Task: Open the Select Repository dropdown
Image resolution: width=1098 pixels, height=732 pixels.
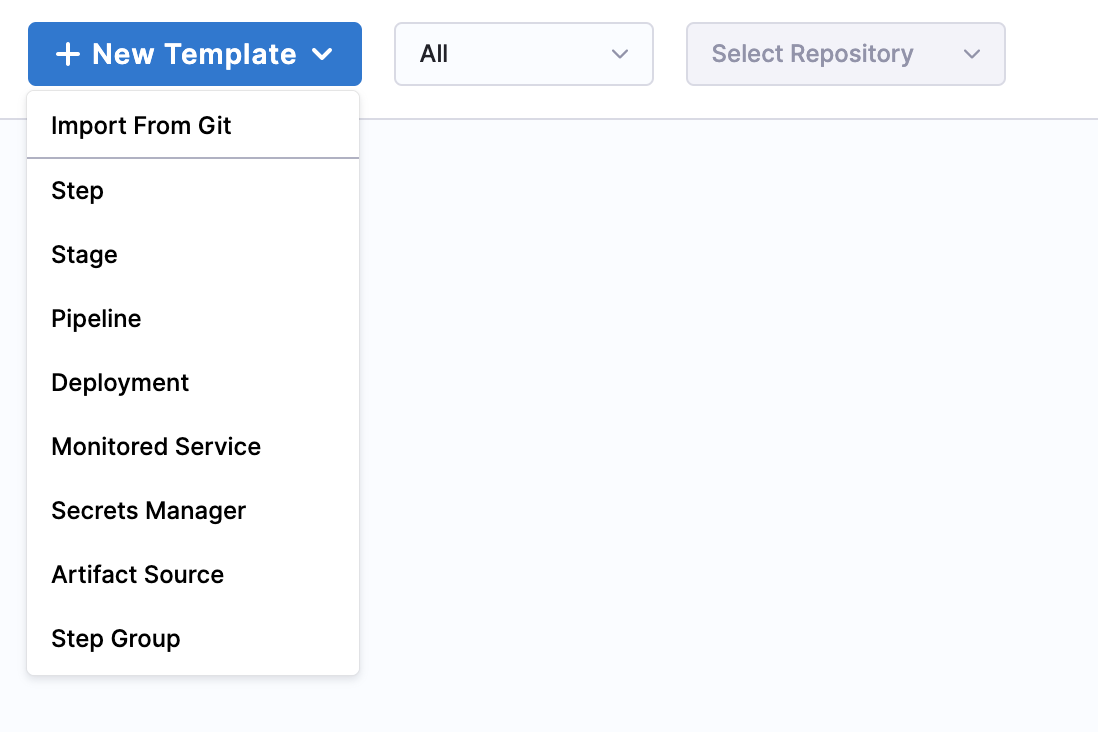Action: [845, 54]
